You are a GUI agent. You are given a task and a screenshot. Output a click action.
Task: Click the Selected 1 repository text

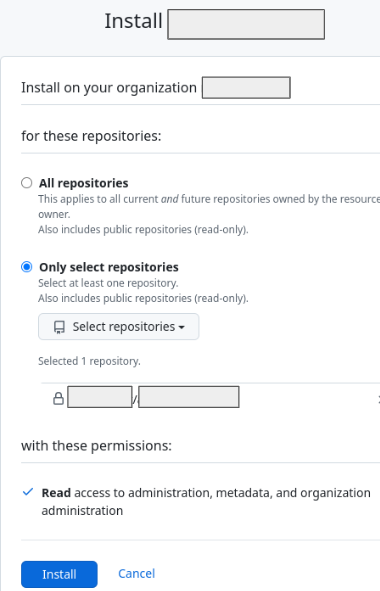point(89,361)
